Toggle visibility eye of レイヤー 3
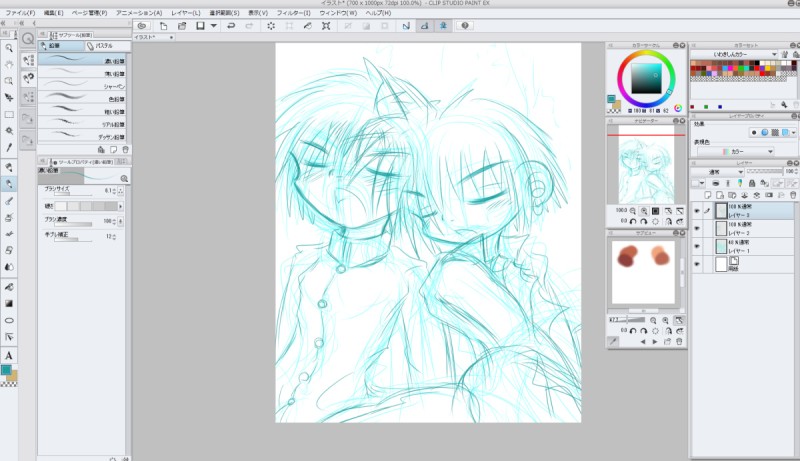 697,211
